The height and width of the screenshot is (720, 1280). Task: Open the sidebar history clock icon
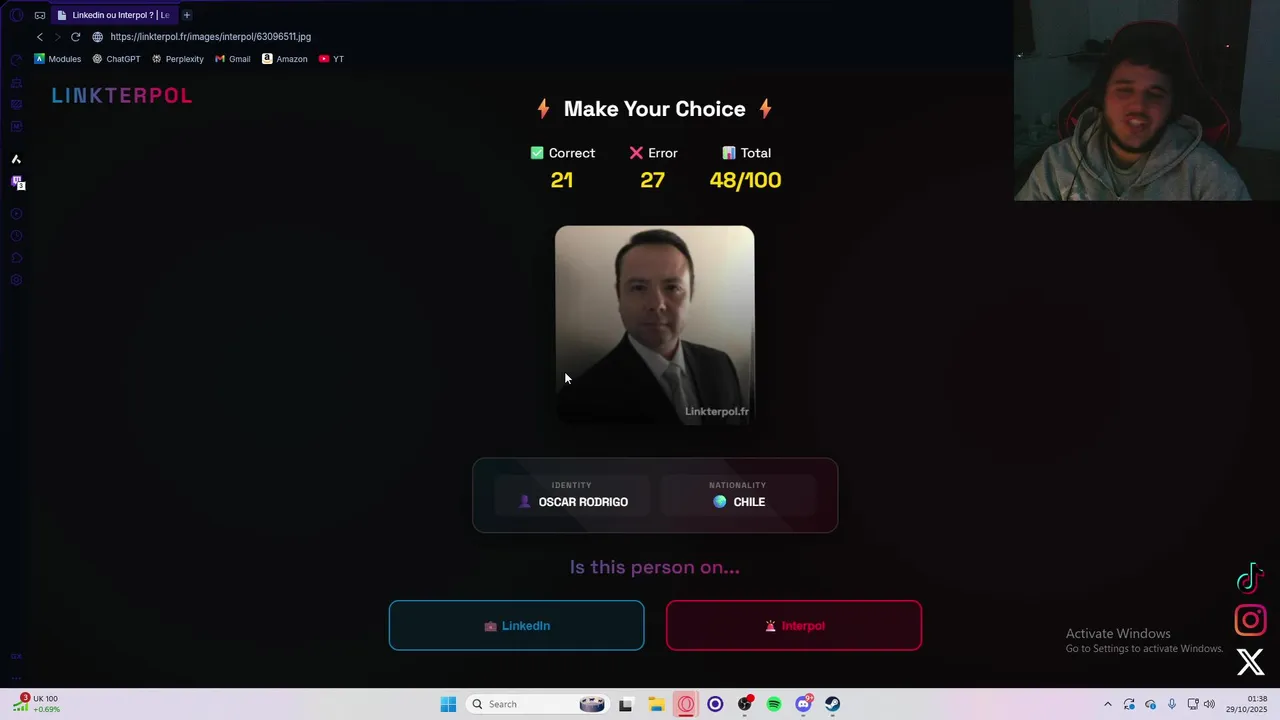point(16,236)
